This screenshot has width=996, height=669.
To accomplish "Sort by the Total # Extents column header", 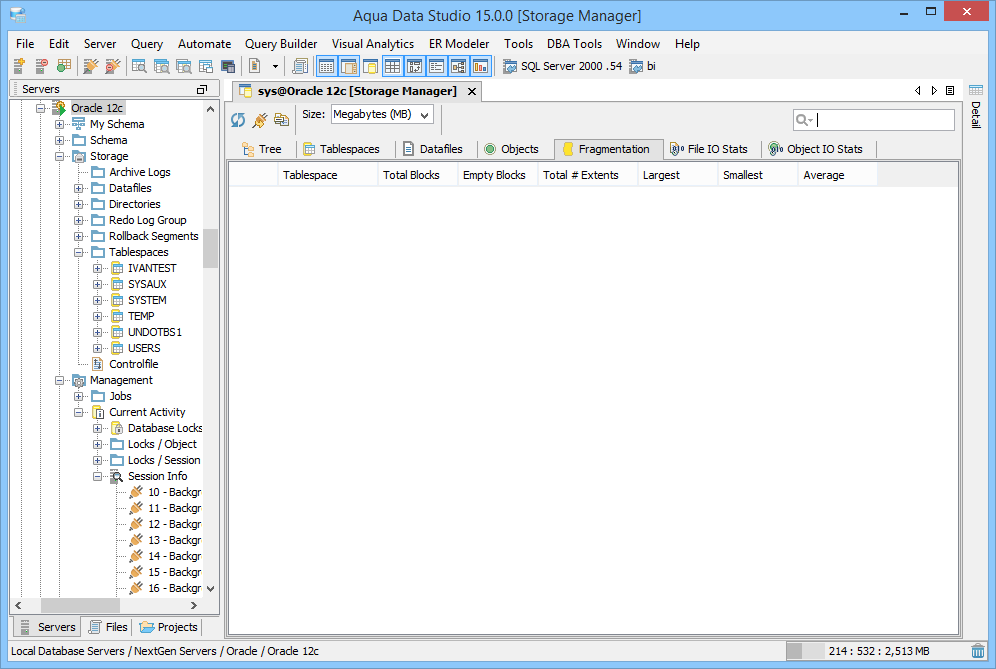I will coord(588,175).
